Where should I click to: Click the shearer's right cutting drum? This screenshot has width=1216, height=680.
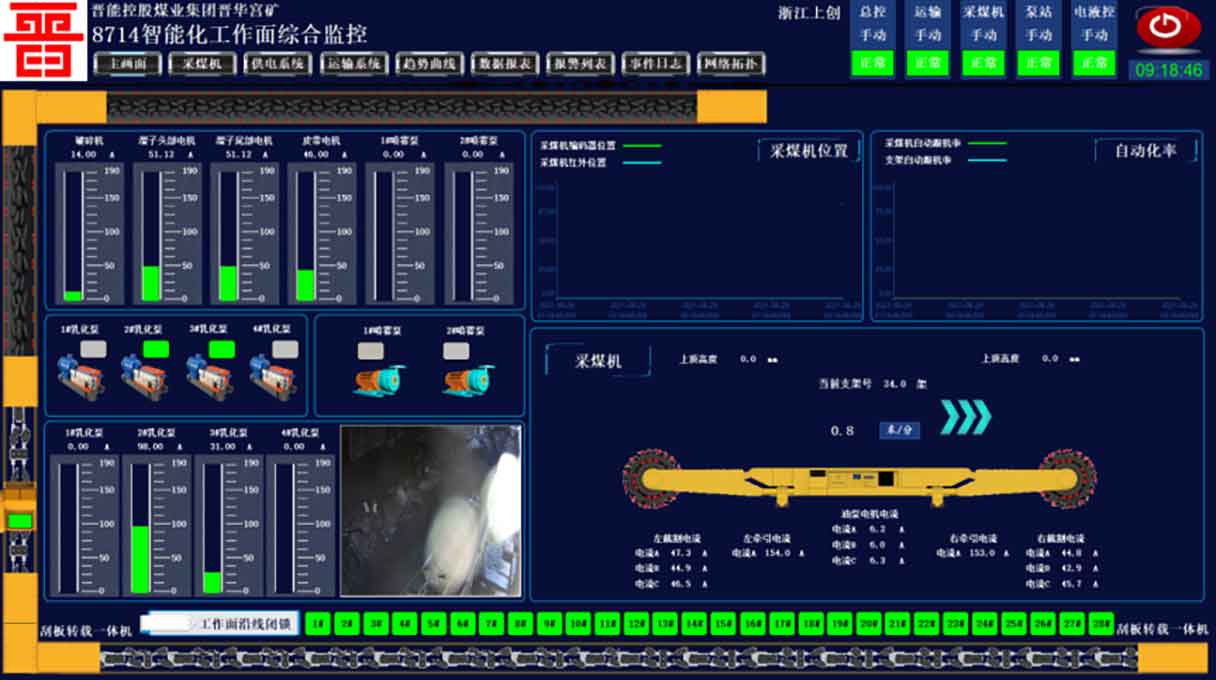tap(1067, 478)
